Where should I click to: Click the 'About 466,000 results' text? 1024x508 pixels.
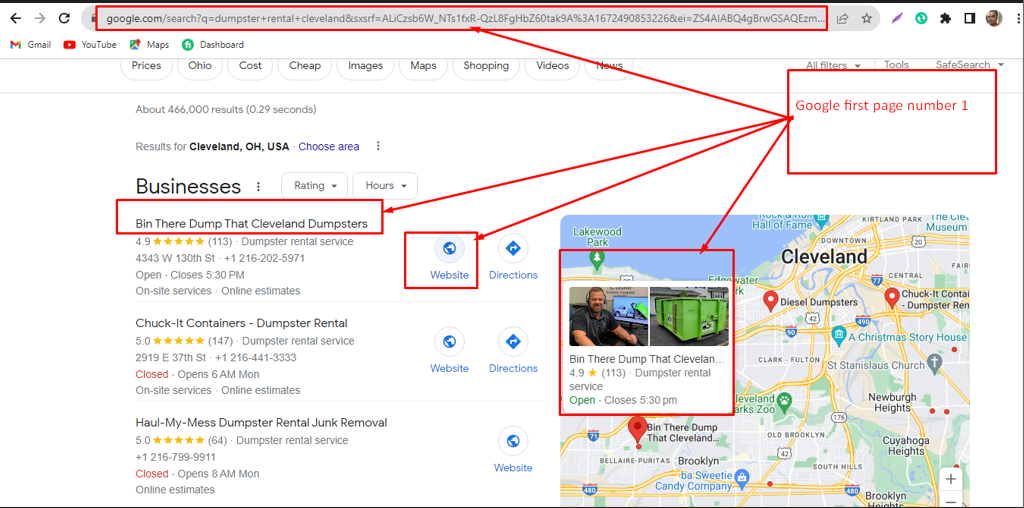(x=226, y=109)
